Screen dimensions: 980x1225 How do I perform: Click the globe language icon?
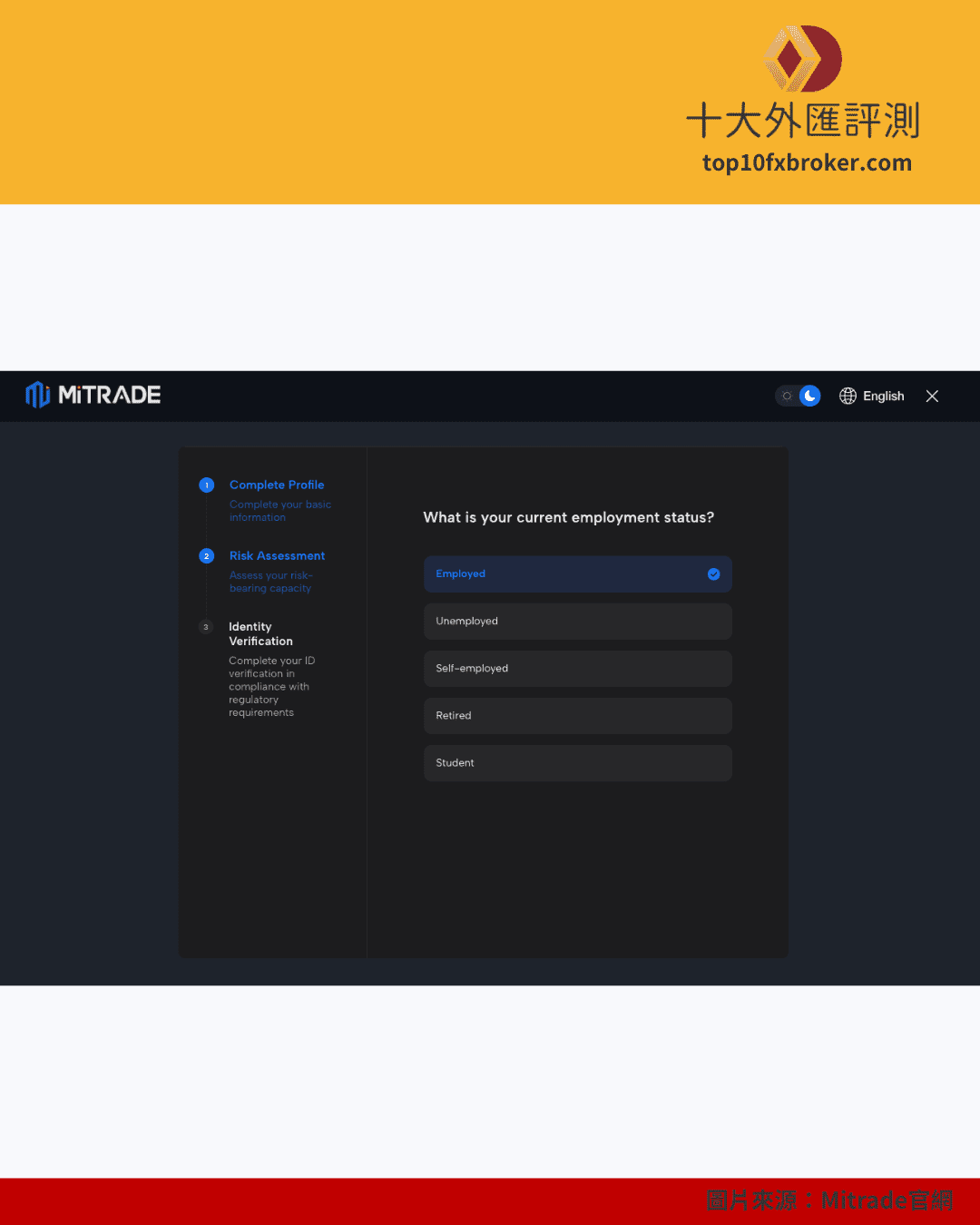[848, 397]
